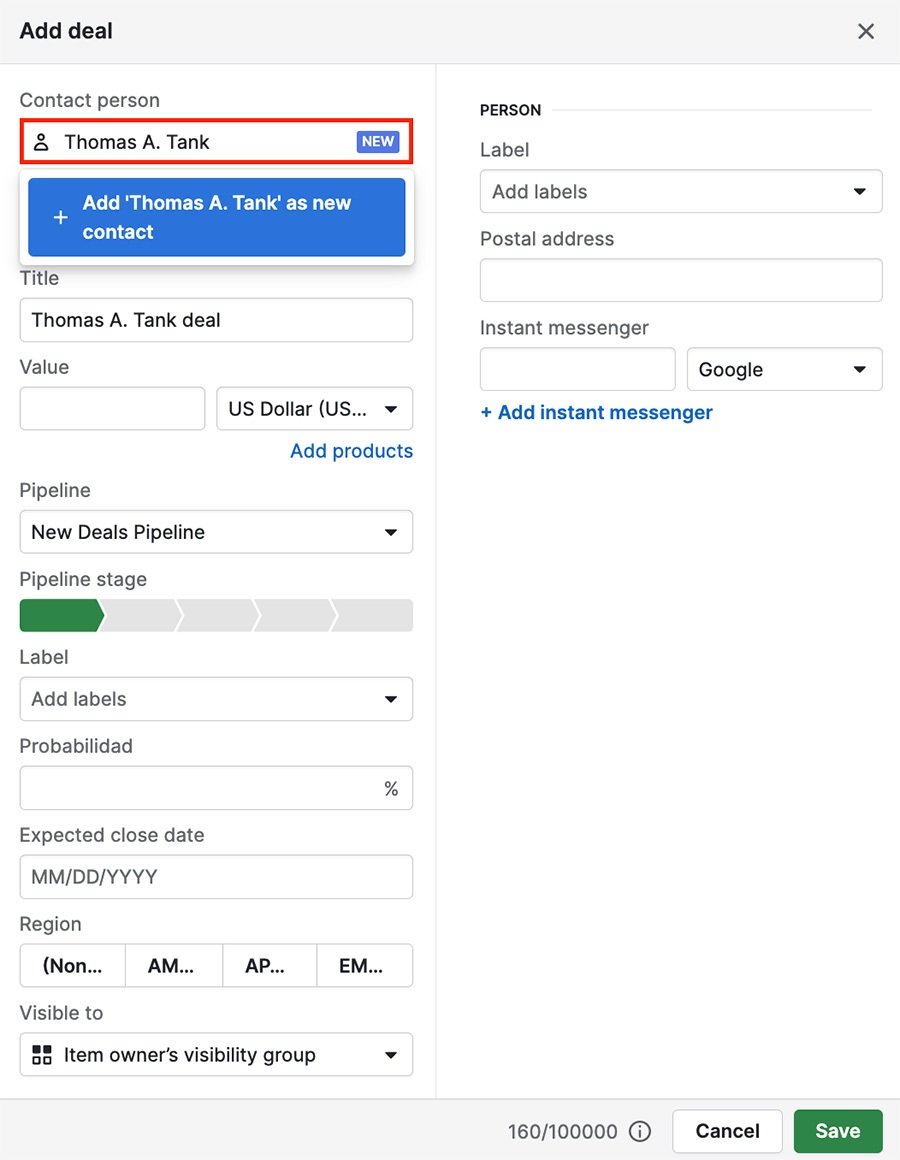Open the US Dollar currency dropdown

coord(314,408)
